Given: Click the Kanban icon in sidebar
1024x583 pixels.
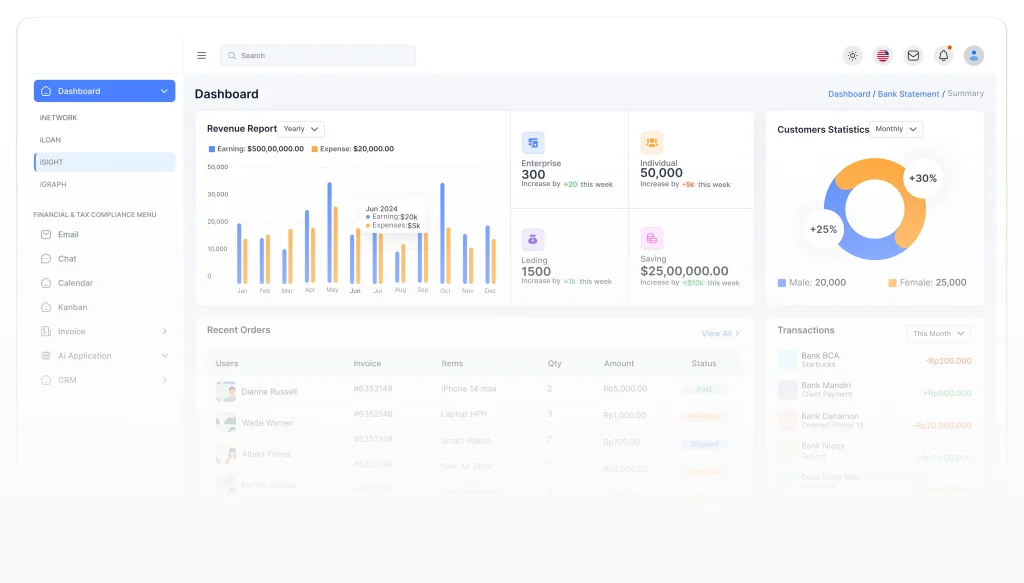Looking at the screenshot, I should pyautogui.click(x=46, y=307).
